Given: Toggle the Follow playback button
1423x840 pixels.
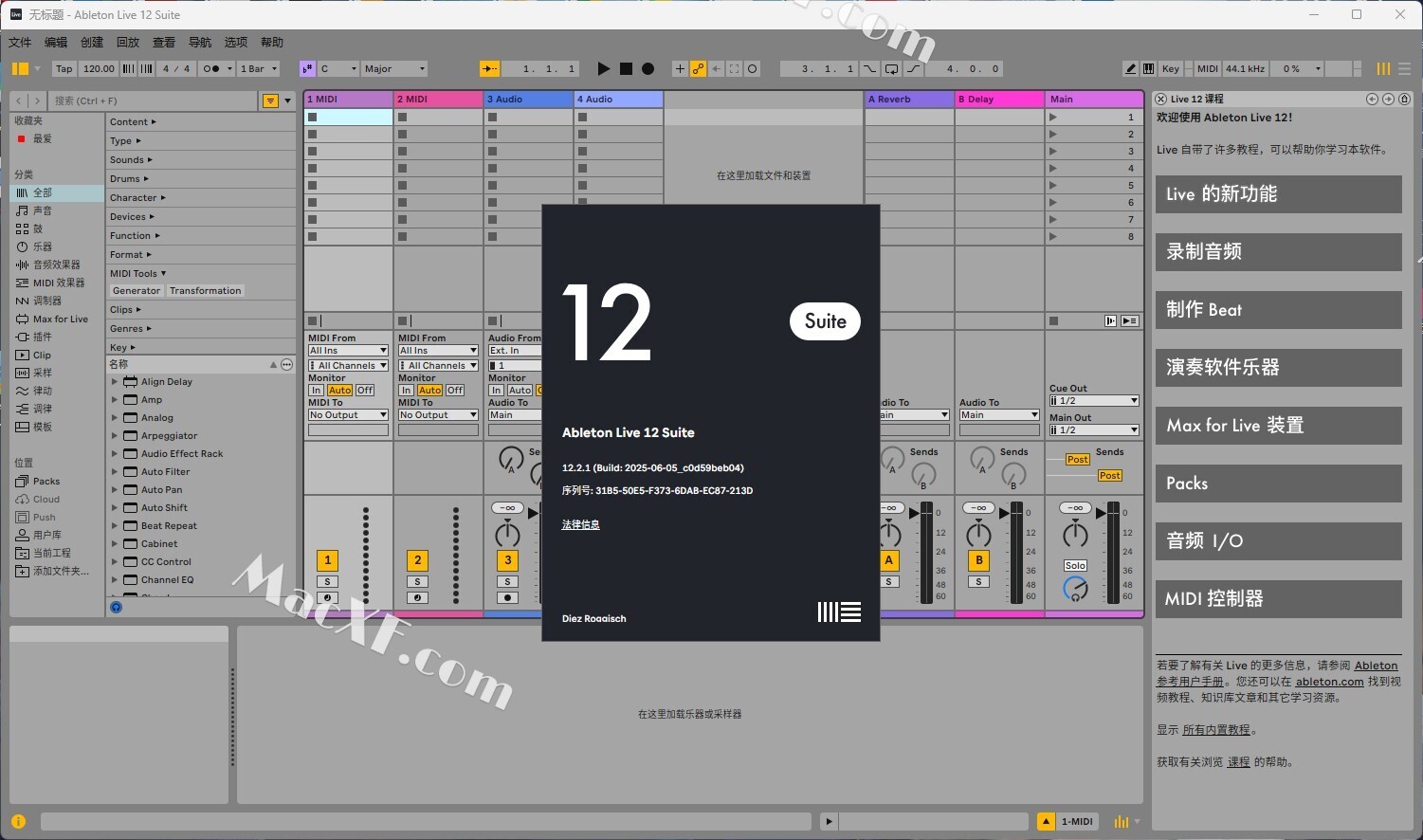Looking at the screenshot, I should 489,68.
